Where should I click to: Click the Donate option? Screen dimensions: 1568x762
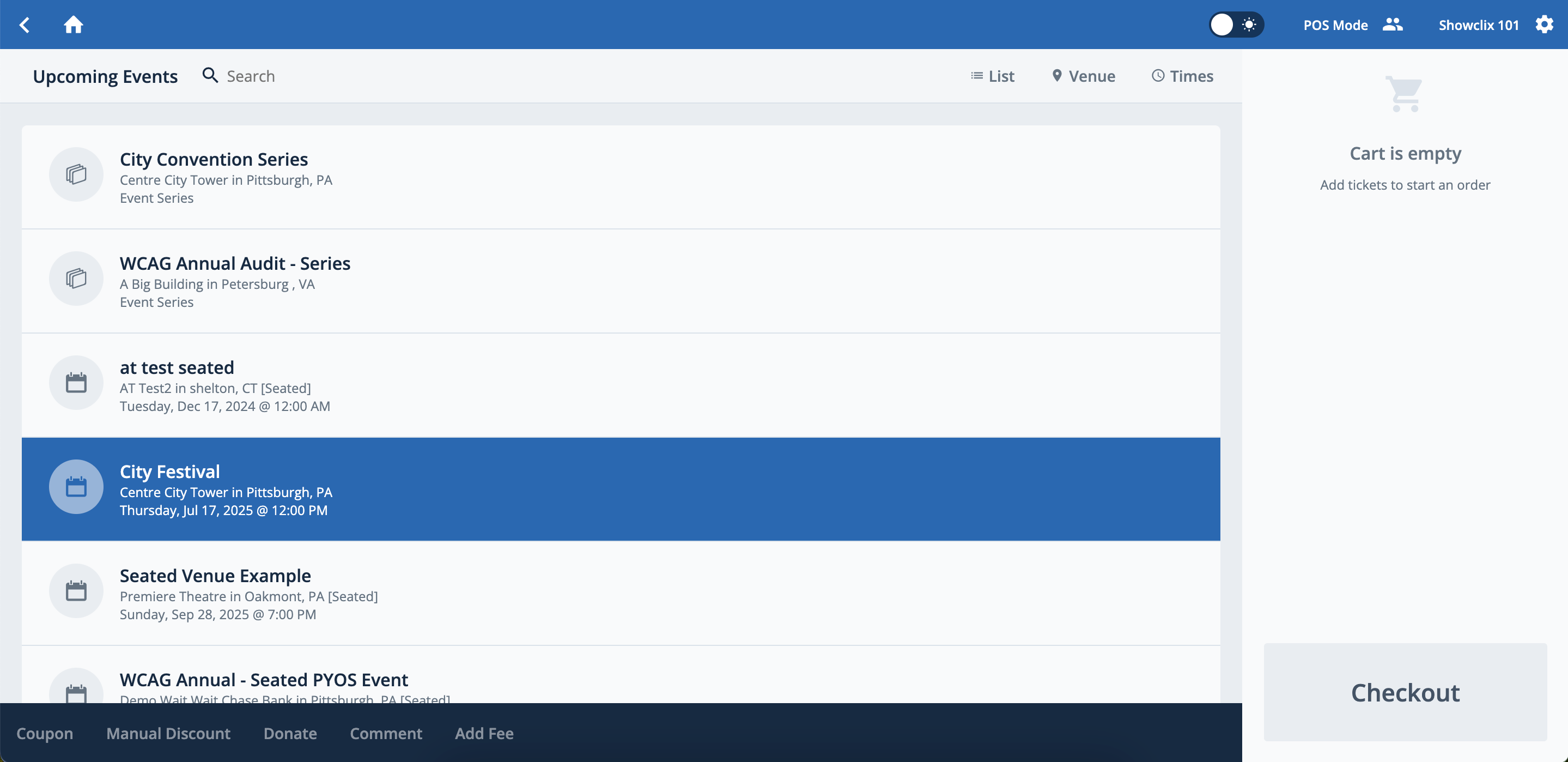[290, 733]
